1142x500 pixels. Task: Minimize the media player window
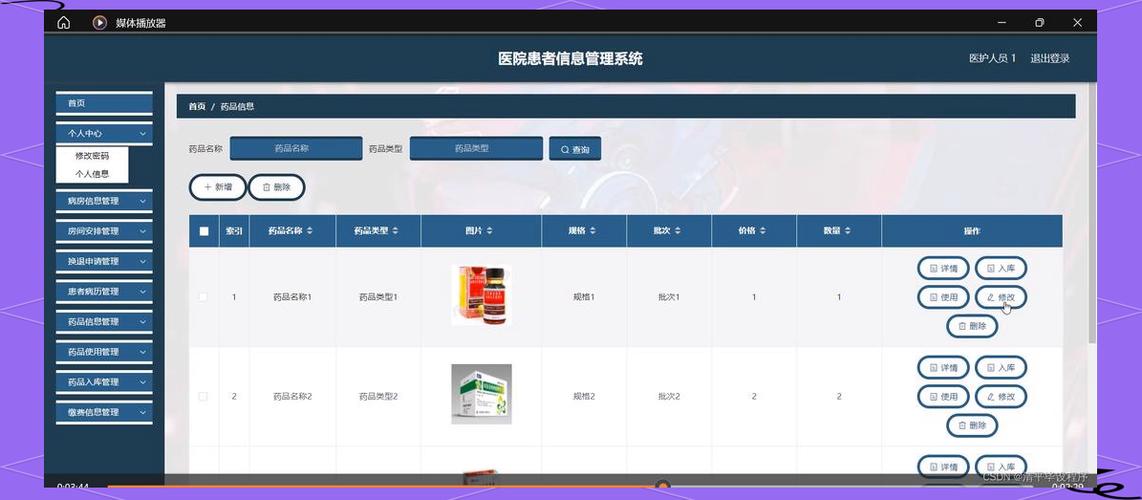coord(1002,23)
